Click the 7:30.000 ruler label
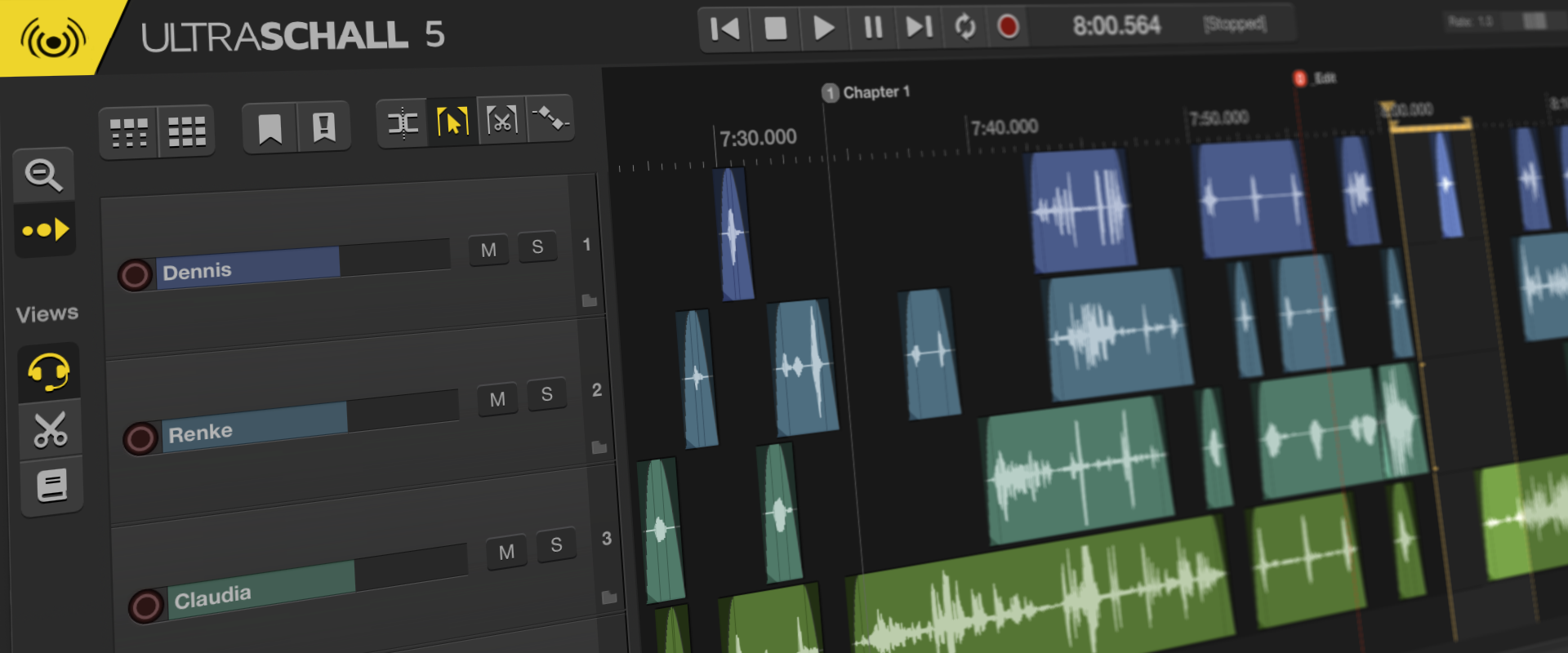This screenshot has width=1568, height=653. click(x=758, y=137)
